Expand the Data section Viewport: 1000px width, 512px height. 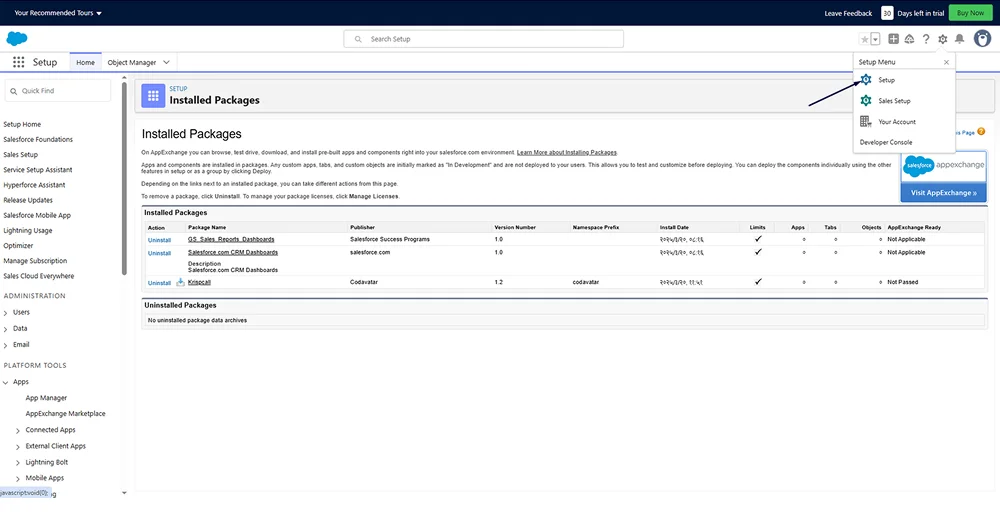coord(6,329)
